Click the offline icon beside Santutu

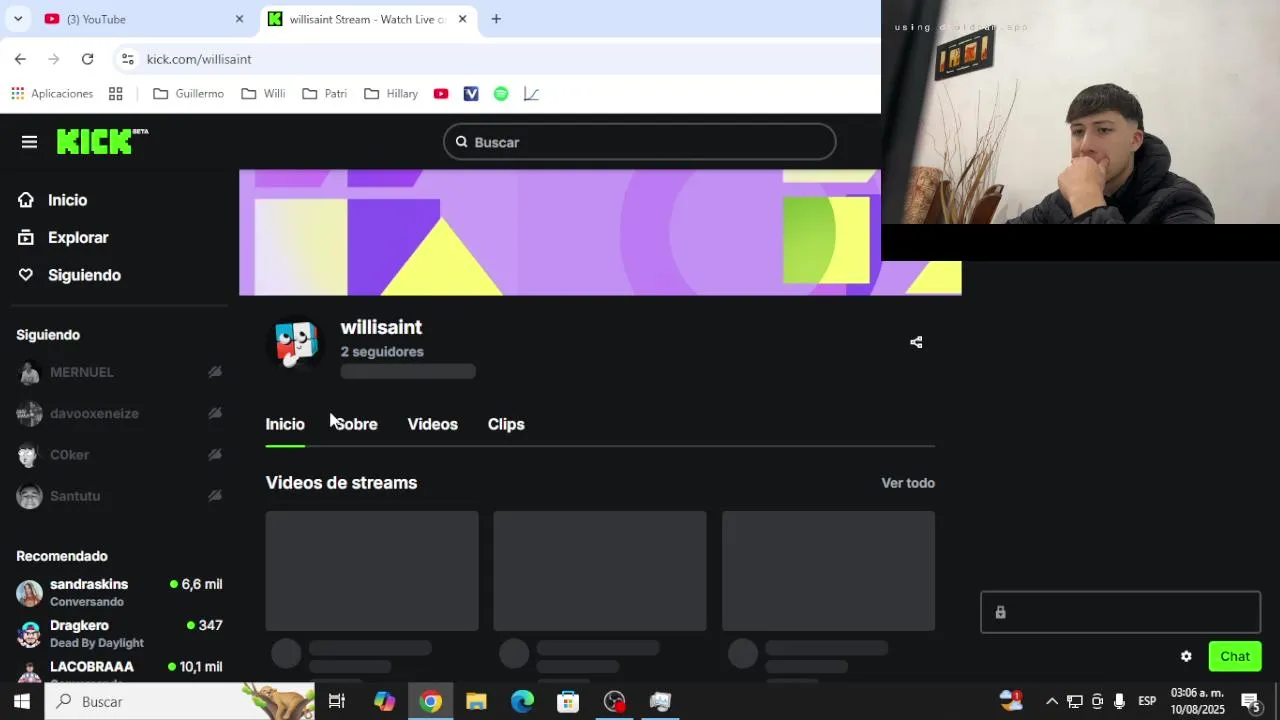coord(215,496)
